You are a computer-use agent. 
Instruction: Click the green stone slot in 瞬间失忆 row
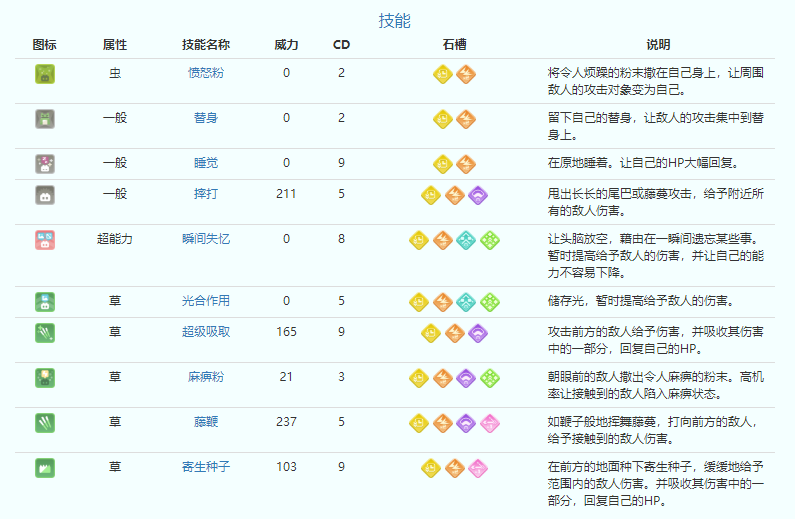click(490, 240)
